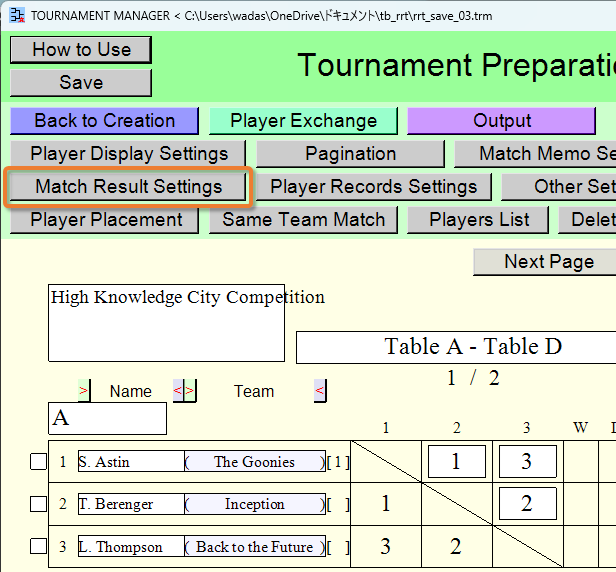Edit the Table A - Table D heading field

[x=456, y=347]
